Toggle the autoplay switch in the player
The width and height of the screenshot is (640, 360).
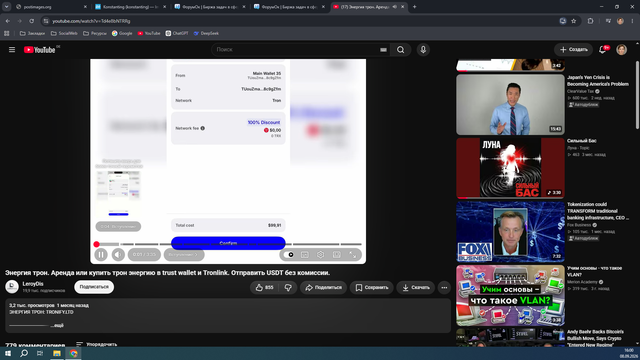289,255
